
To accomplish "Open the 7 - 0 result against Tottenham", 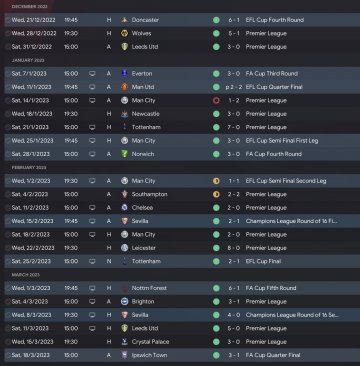I will pyautogui.click(x=234, y=127).
